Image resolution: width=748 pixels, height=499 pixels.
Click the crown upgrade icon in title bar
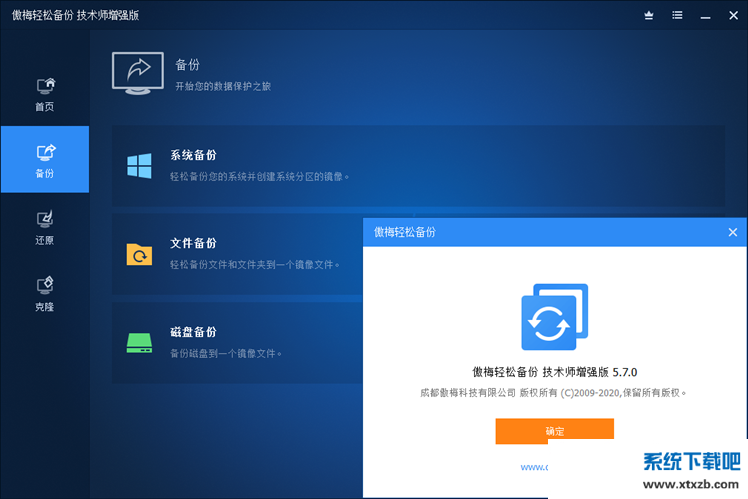[650, 15]
